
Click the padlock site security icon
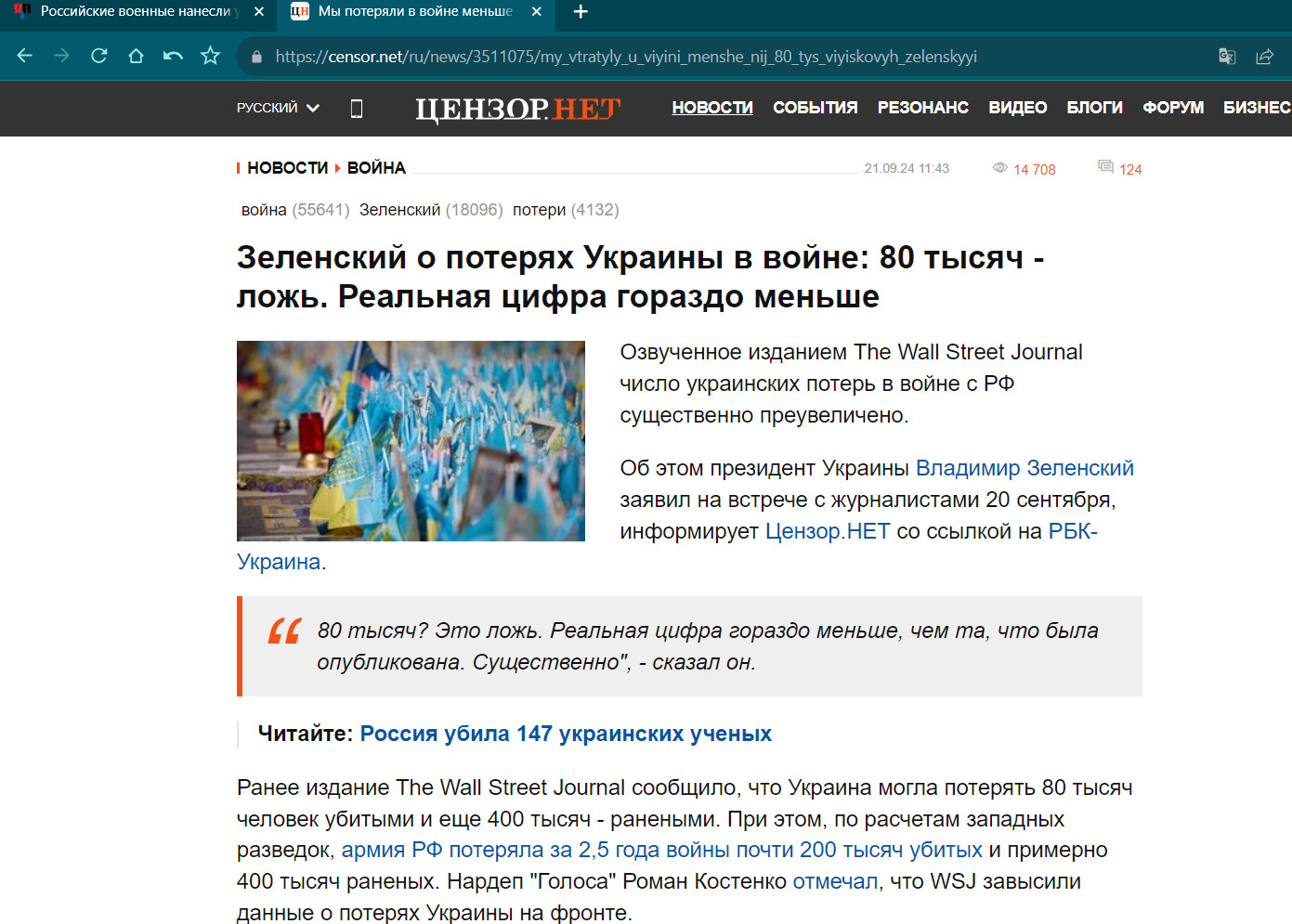tap(256, 57)
